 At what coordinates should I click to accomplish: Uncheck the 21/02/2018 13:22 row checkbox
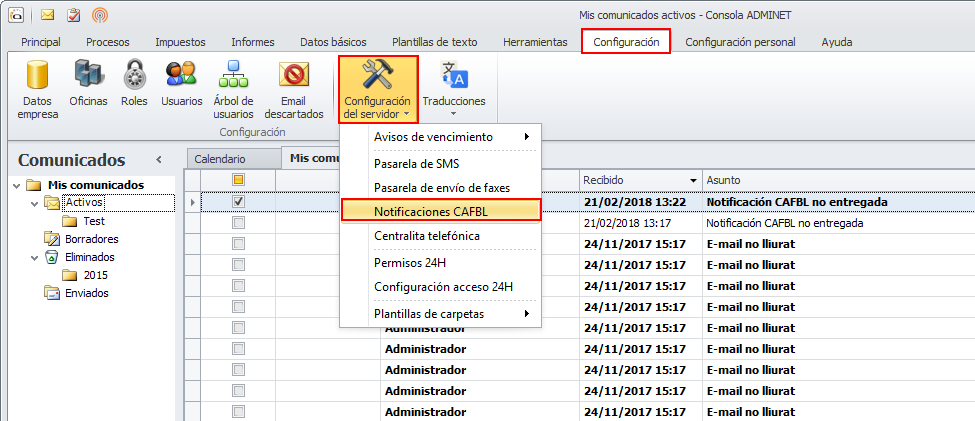tap(238, 202)
